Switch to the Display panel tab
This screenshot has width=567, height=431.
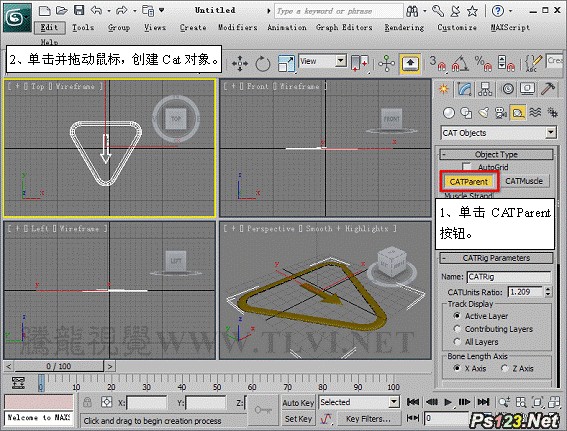click(x=528, y=89)
